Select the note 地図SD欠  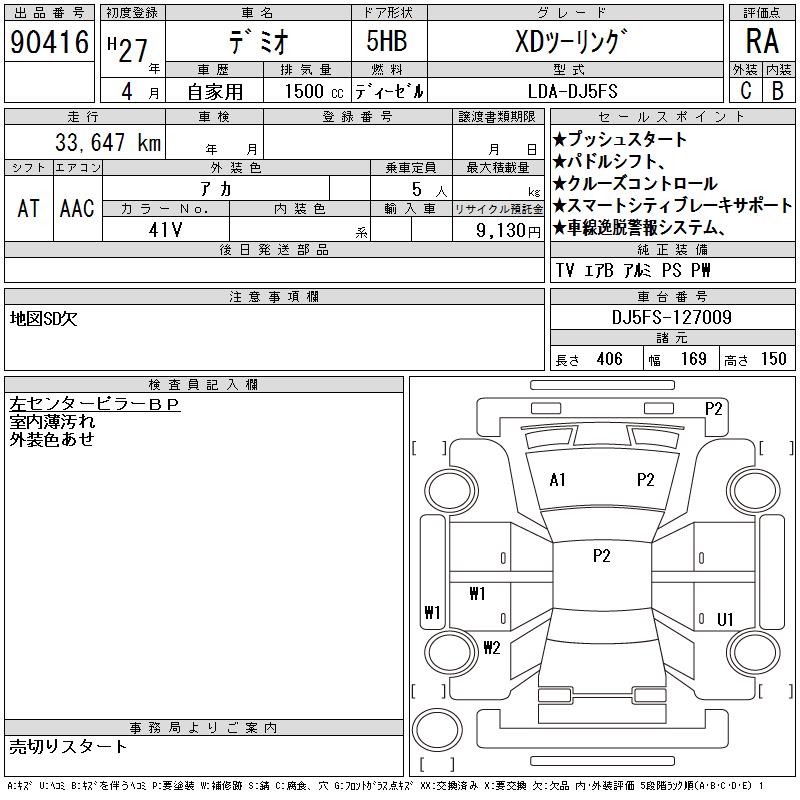point(43,319)
